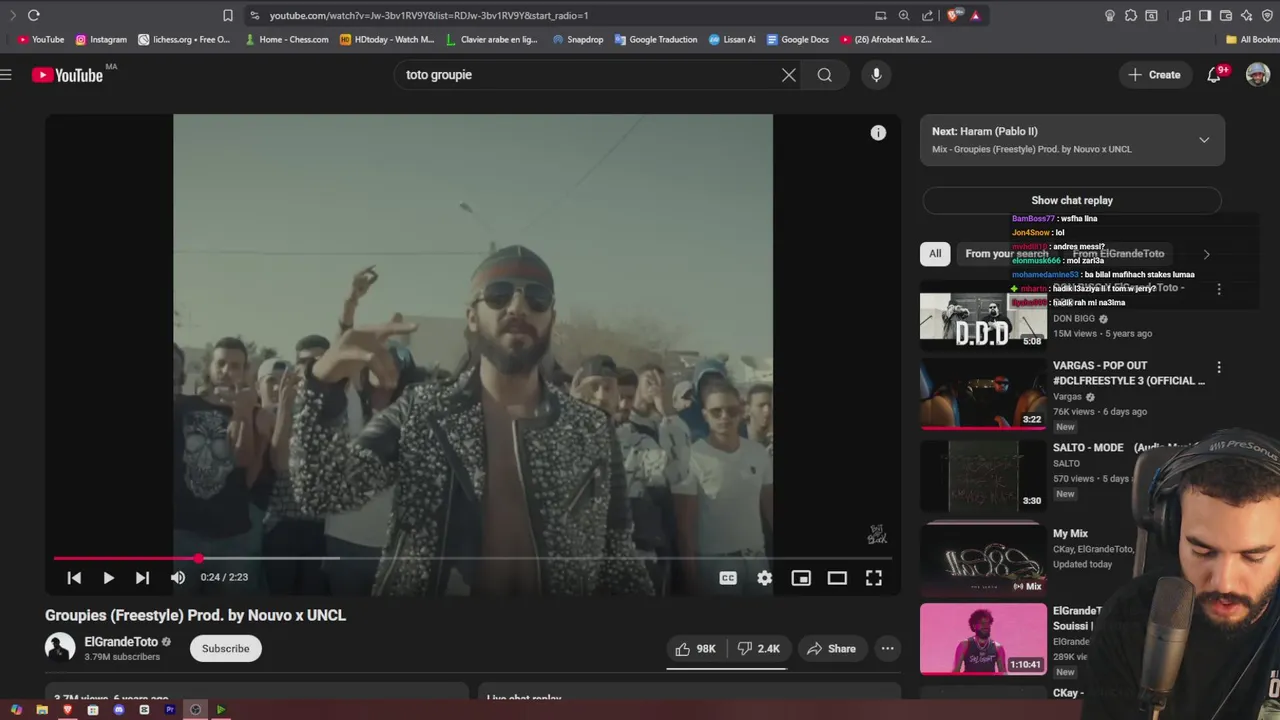Open the Brave Wallet icon
Viewport: 1280px width, 720px height.
(x=1226, y=15)
